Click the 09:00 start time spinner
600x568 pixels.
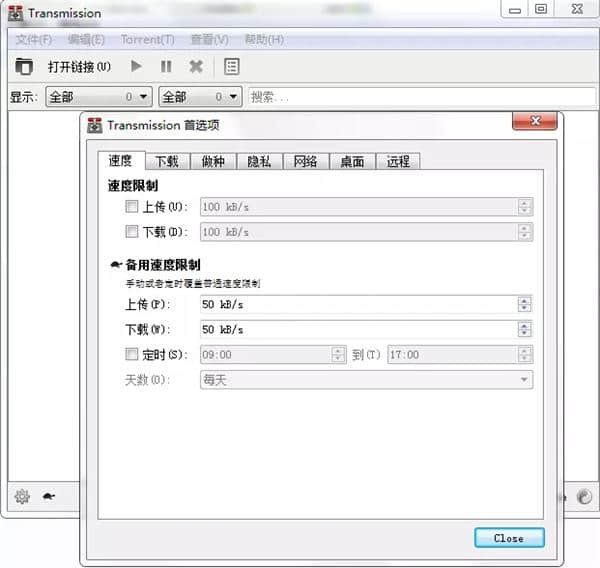point(338,354)
